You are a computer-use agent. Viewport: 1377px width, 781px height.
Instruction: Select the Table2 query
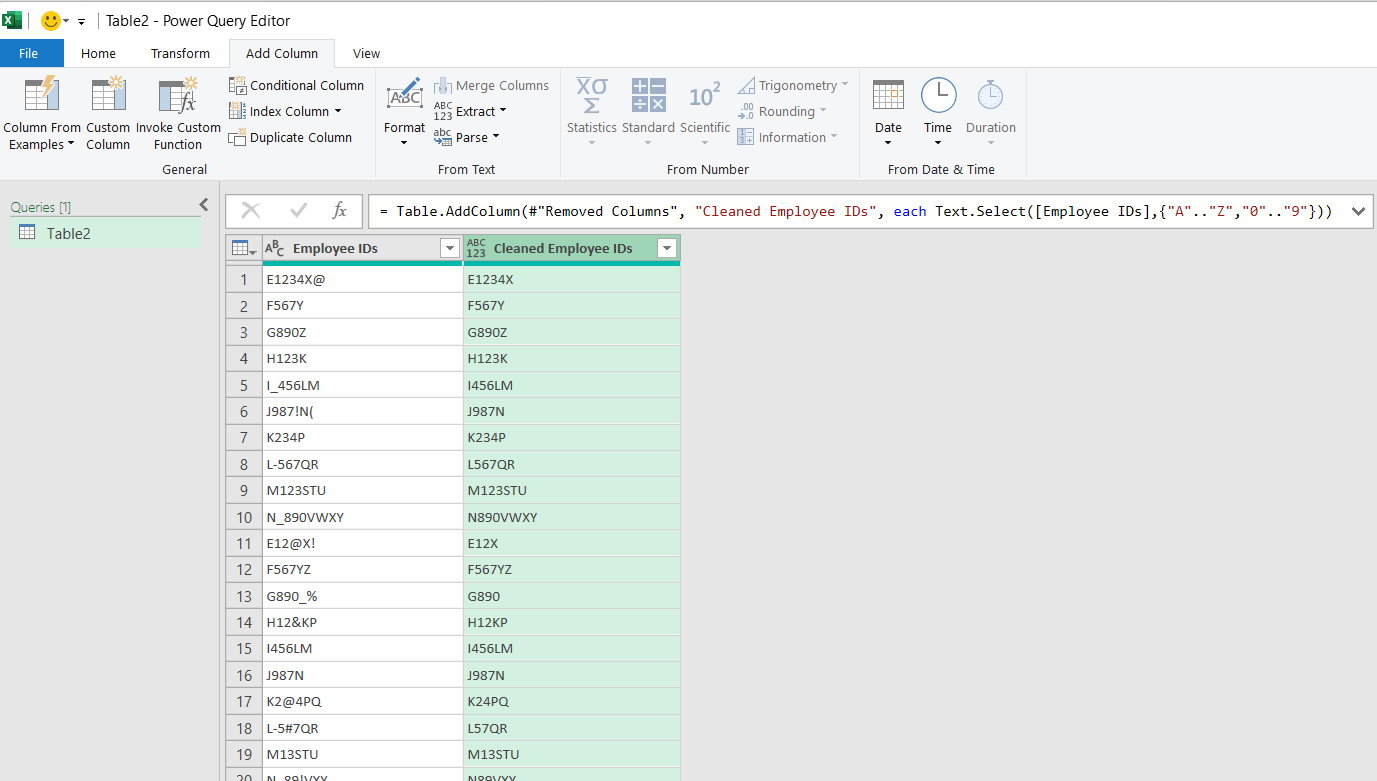click(x=105, y=233)
